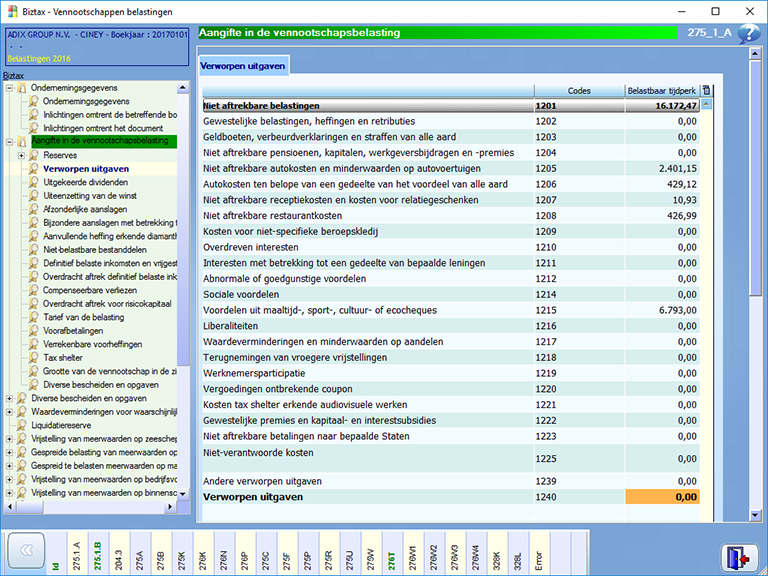The height and width of the screenshot is (576, 768).
Task: Collapse the Aangifte in de vennootschapsbelasting node
Action: pos(9,142)
